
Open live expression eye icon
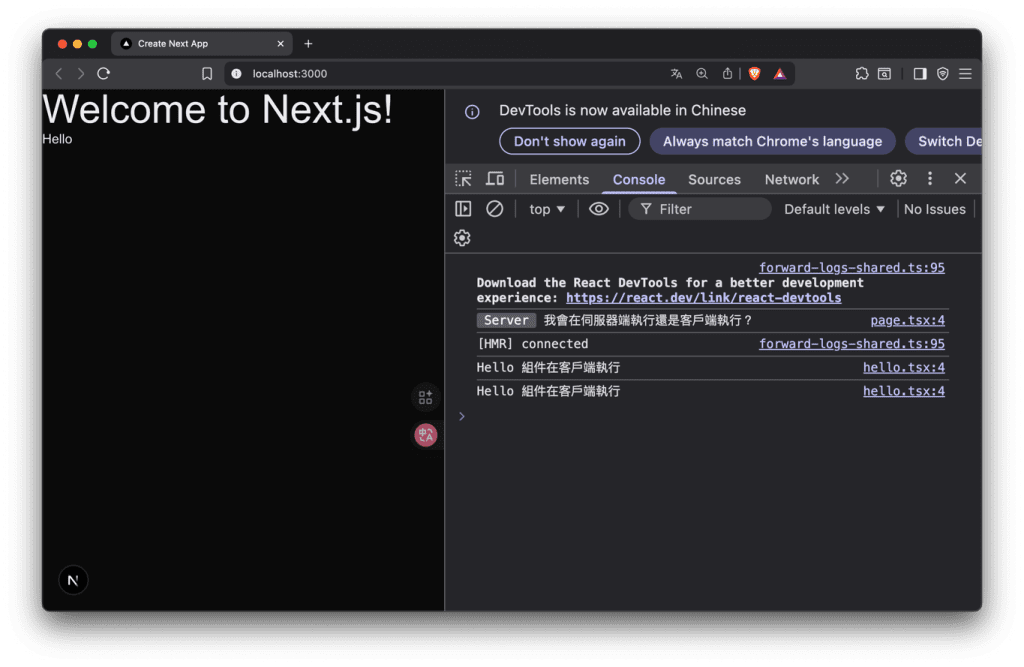coord(599,209)
